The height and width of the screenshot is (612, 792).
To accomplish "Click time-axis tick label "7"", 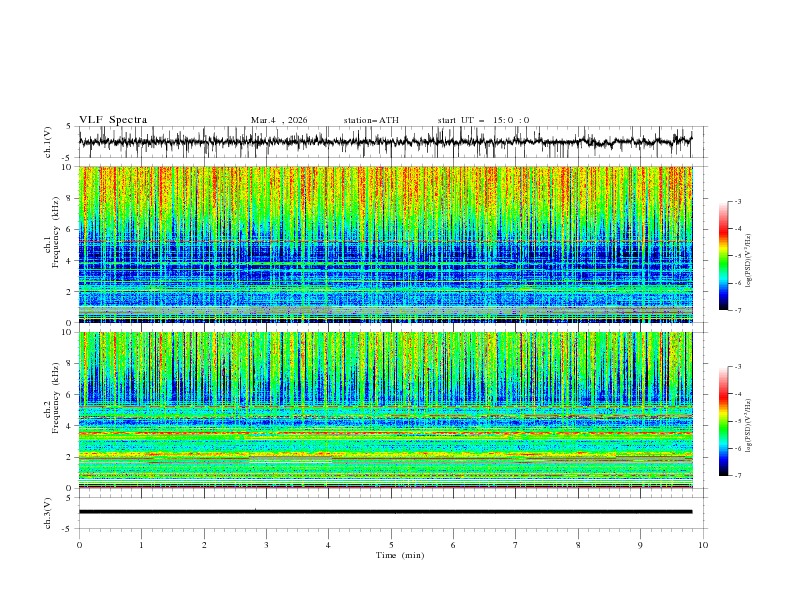I will pyautogui.click(x=516, y=545).
